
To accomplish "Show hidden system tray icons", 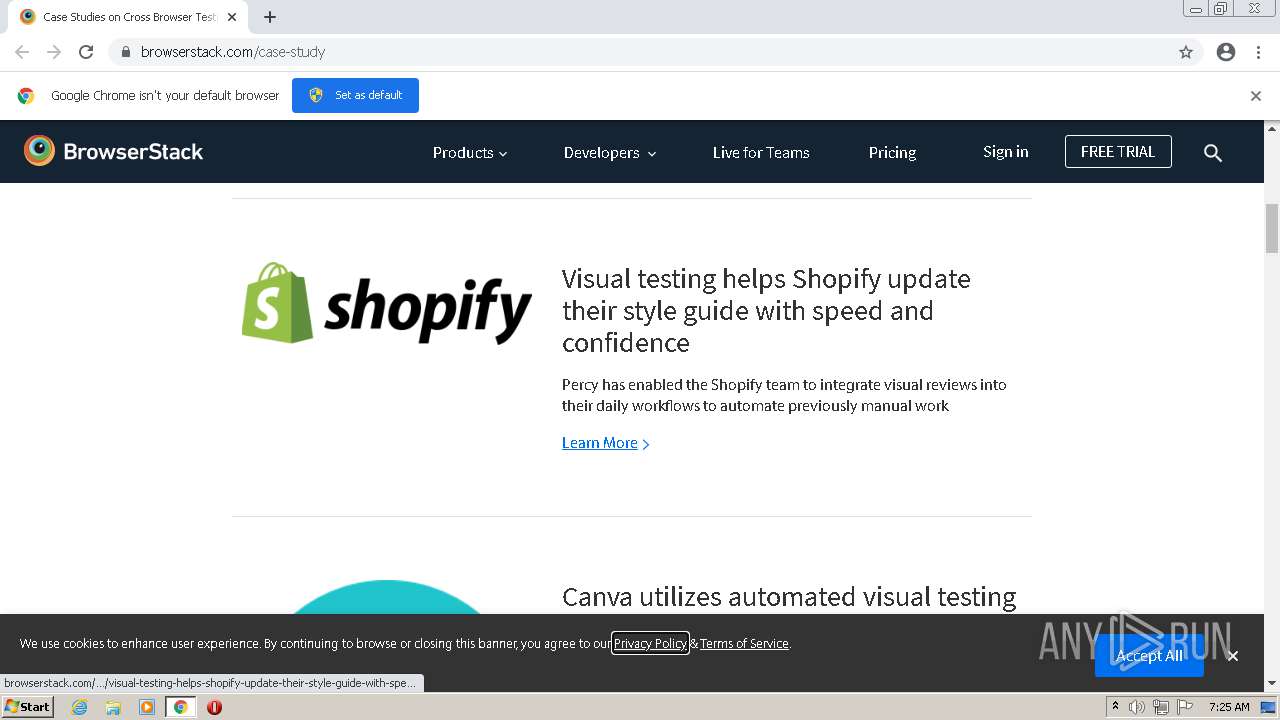I will click(x=1115, y=707).
